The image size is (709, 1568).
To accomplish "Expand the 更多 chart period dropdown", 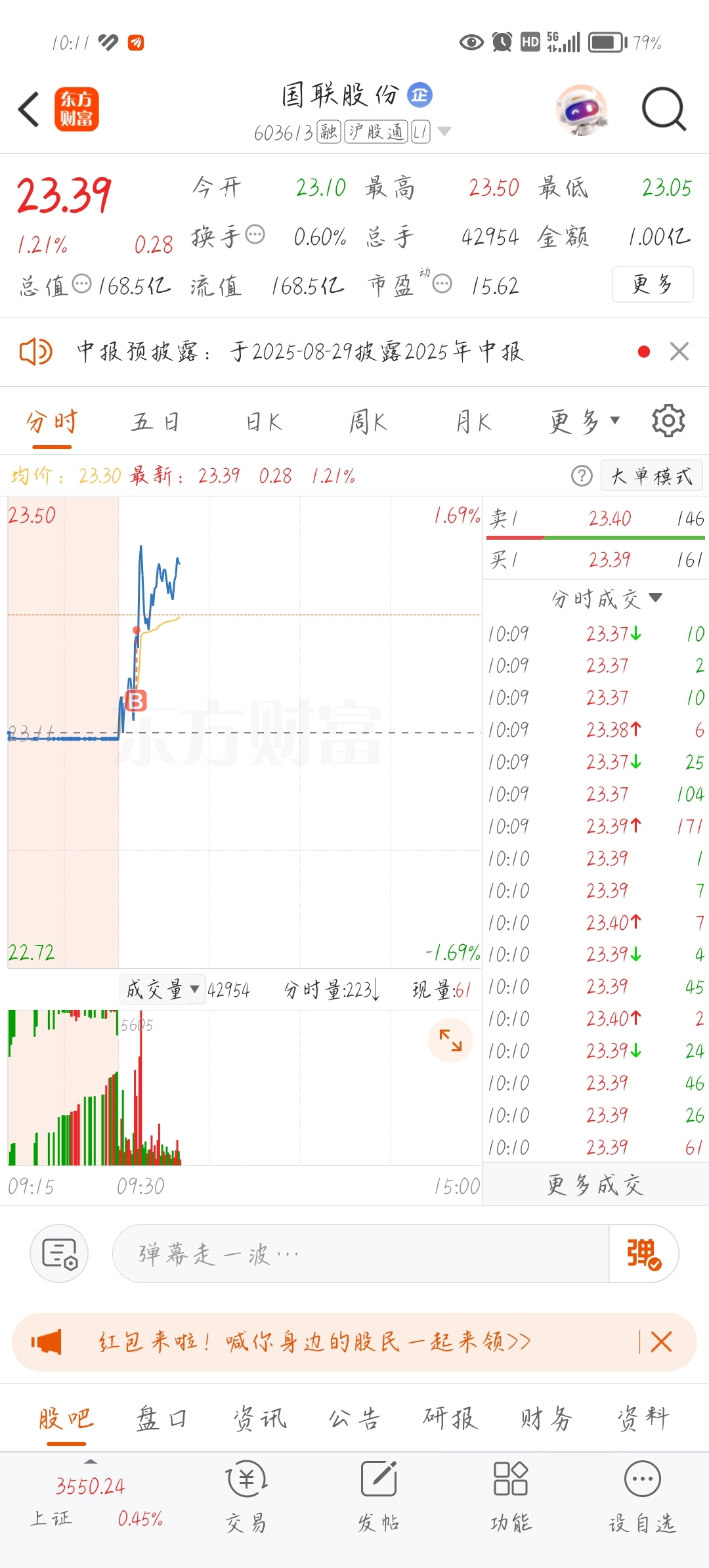I will coord(584,421).
